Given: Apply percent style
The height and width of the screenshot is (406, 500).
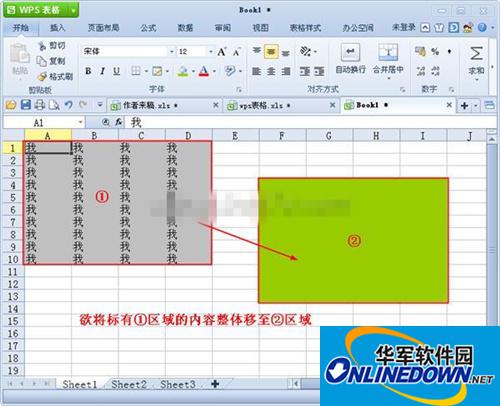Looking at the screenshot, I should (x=435, y=51).
